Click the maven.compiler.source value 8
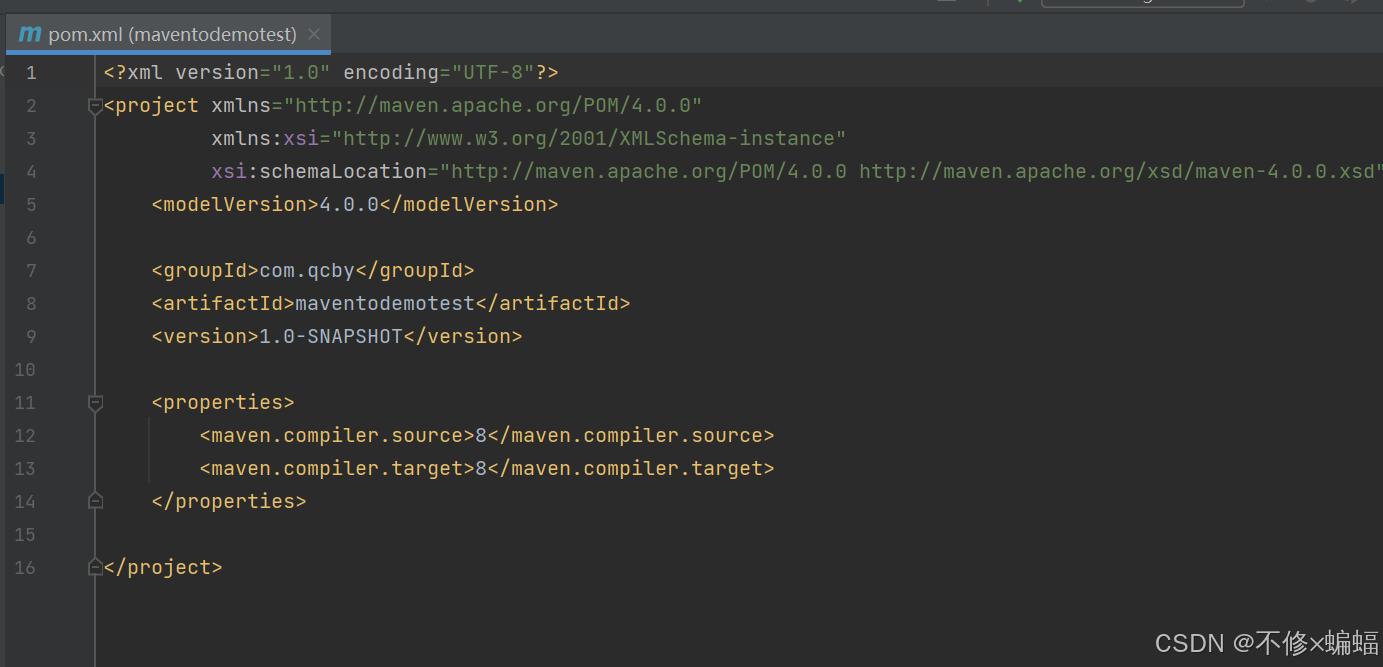 [x=479, y=435]
